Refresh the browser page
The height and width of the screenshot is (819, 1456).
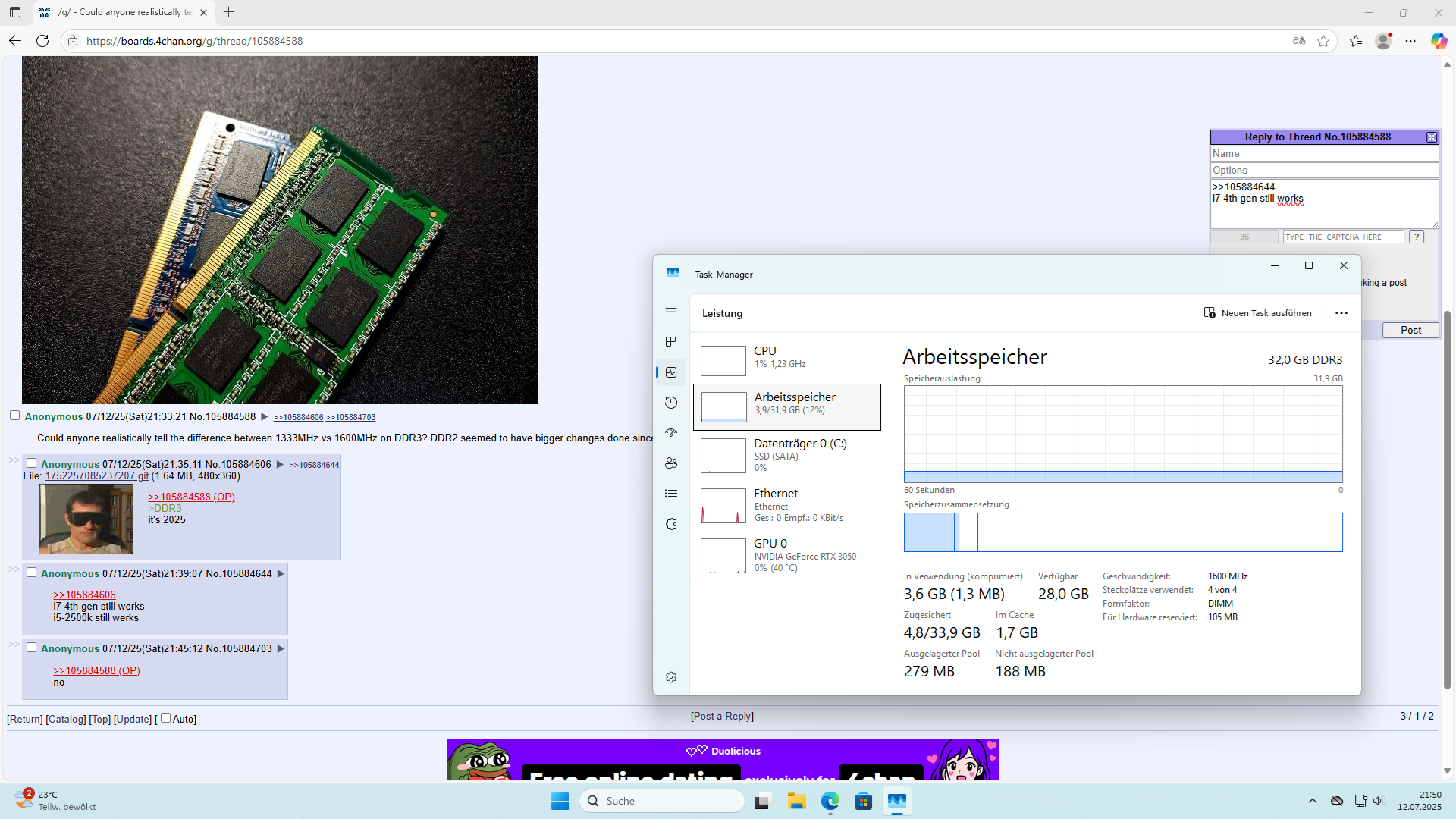pyautogui.click(x=42, y=41)
